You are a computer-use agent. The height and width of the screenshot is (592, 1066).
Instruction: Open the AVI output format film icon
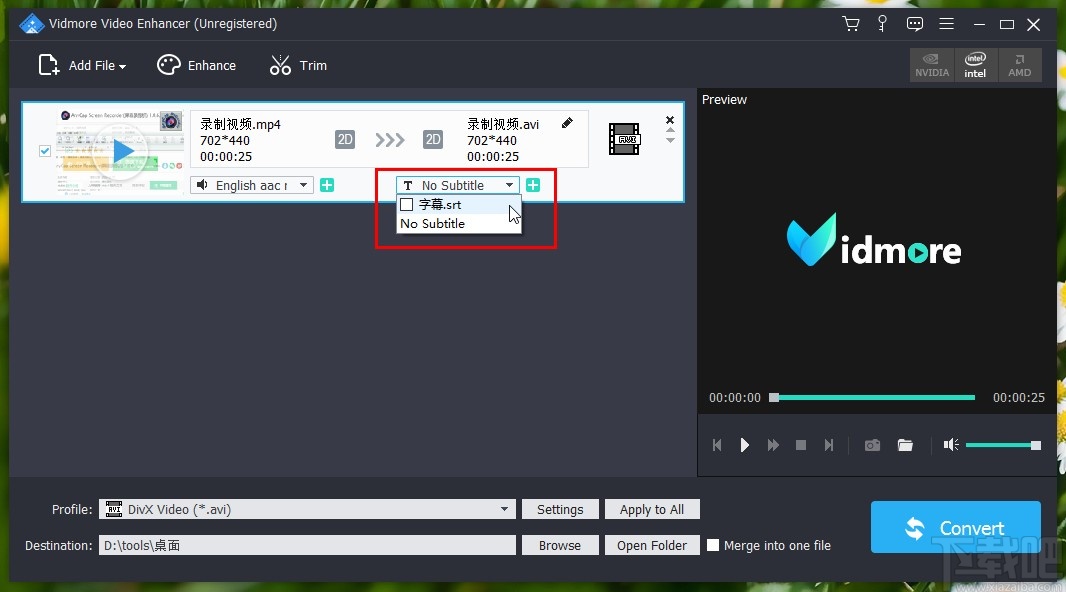click(624, 139)
